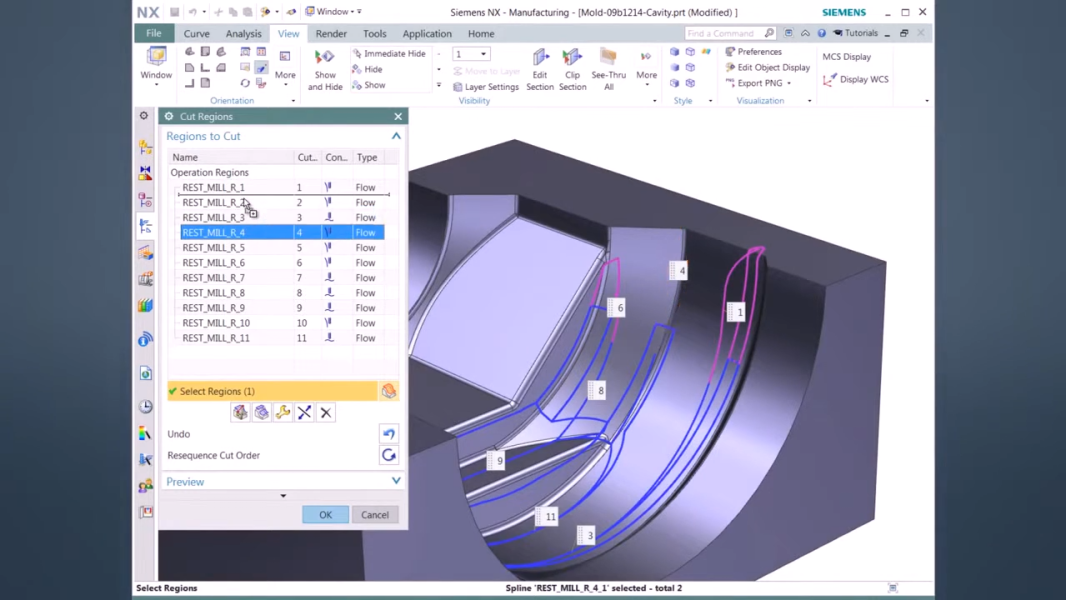Select the Clip Section tool
The image size is (1066, 600).
tap(572, 70)
